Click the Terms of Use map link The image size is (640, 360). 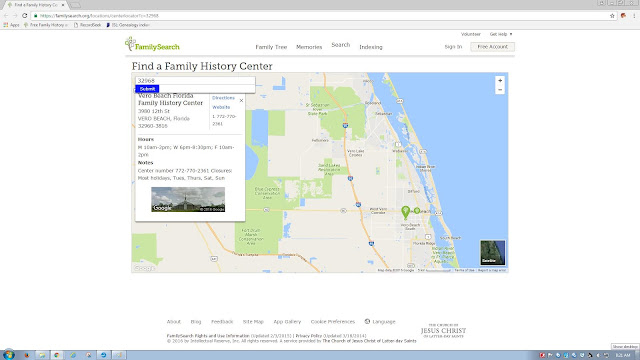pos(464,270)
